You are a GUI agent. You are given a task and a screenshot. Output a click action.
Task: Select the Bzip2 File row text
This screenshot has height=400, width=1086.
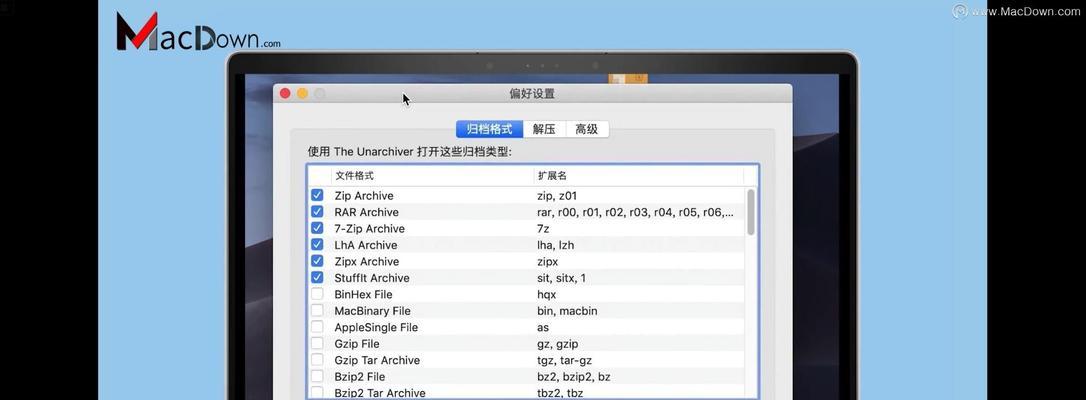[x=360, y=377]
